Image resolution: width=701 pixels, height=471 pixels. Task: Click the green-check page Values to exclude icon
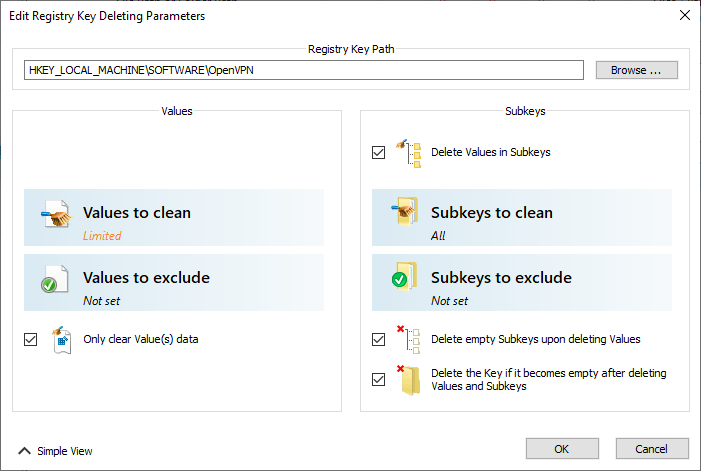coord(55,279)
